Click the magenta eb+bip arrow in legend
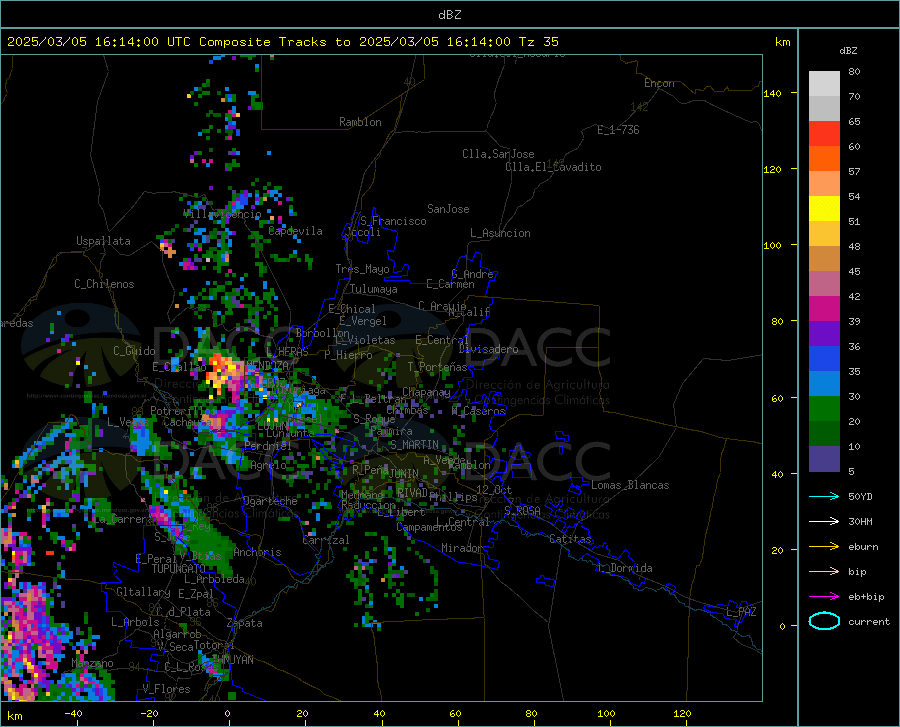Screen dimensions: 900x727 [824, 596]
